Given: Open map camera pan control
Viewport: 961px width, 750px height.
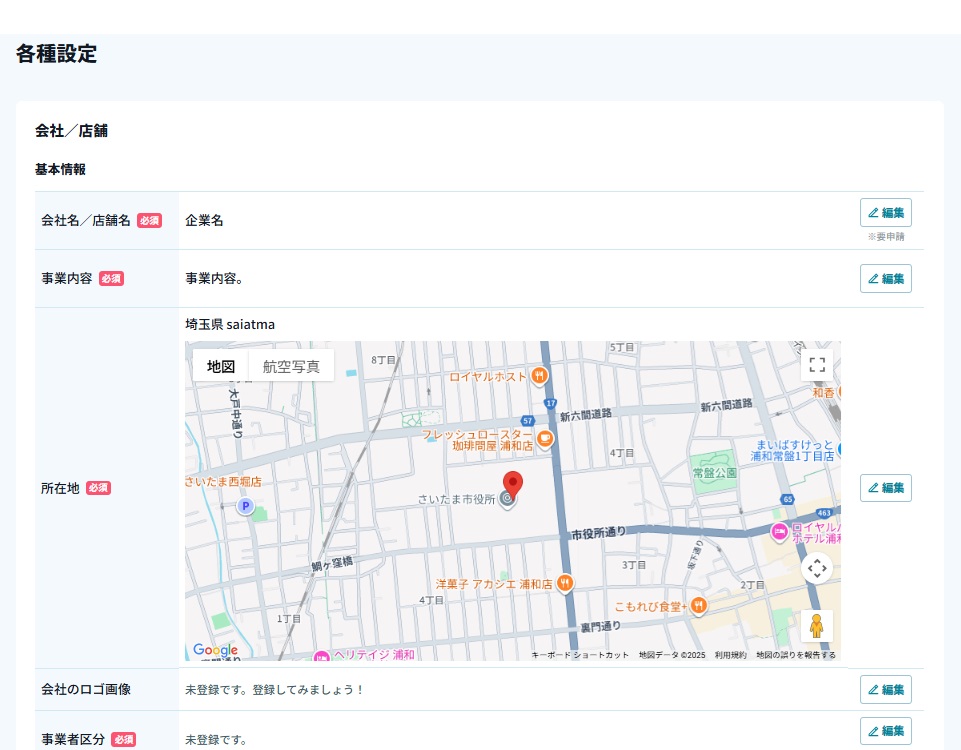Looking at the screenshot, I should 817,569.
